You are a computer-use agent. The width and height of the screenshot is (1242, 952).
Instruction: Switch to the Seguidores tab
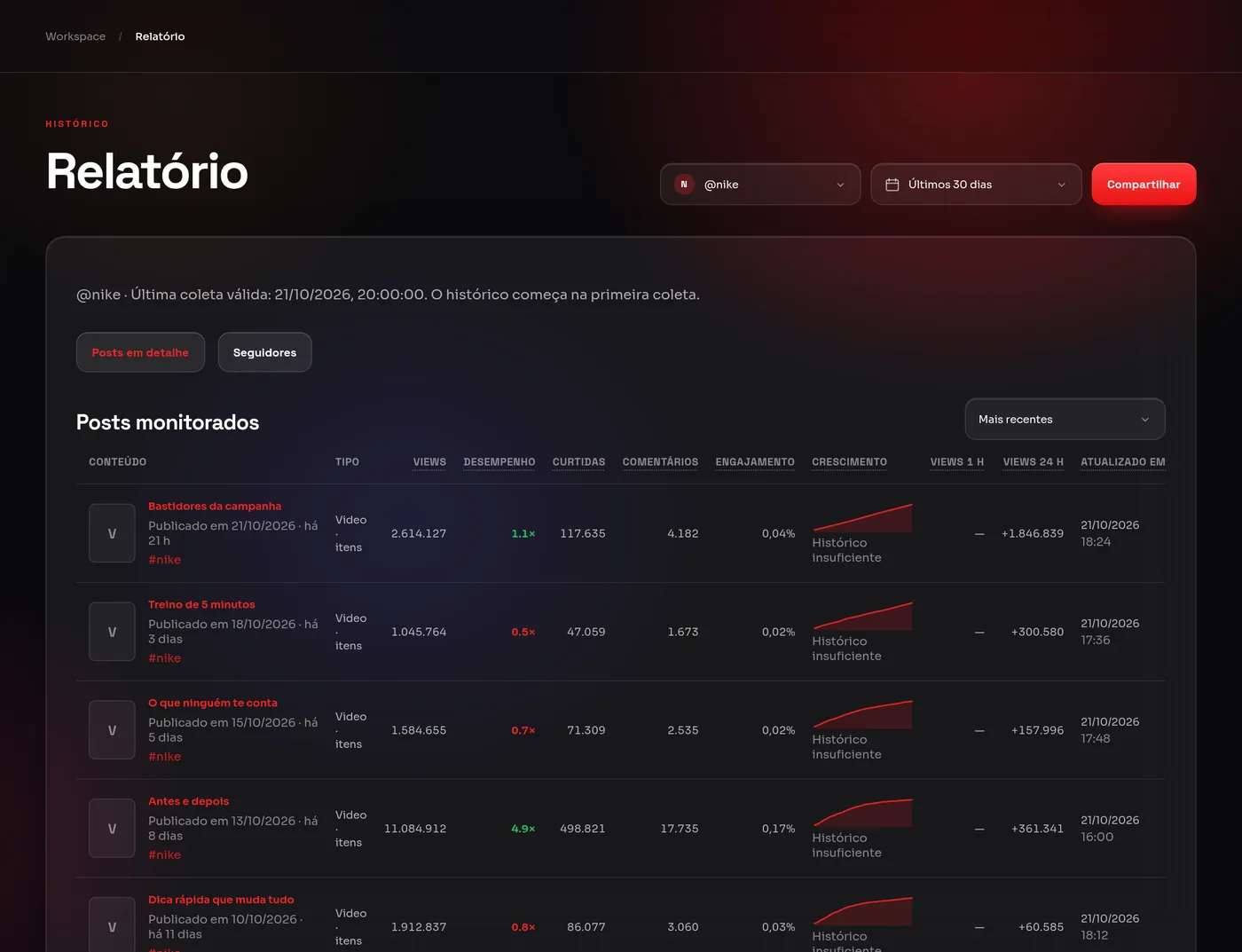264,352
